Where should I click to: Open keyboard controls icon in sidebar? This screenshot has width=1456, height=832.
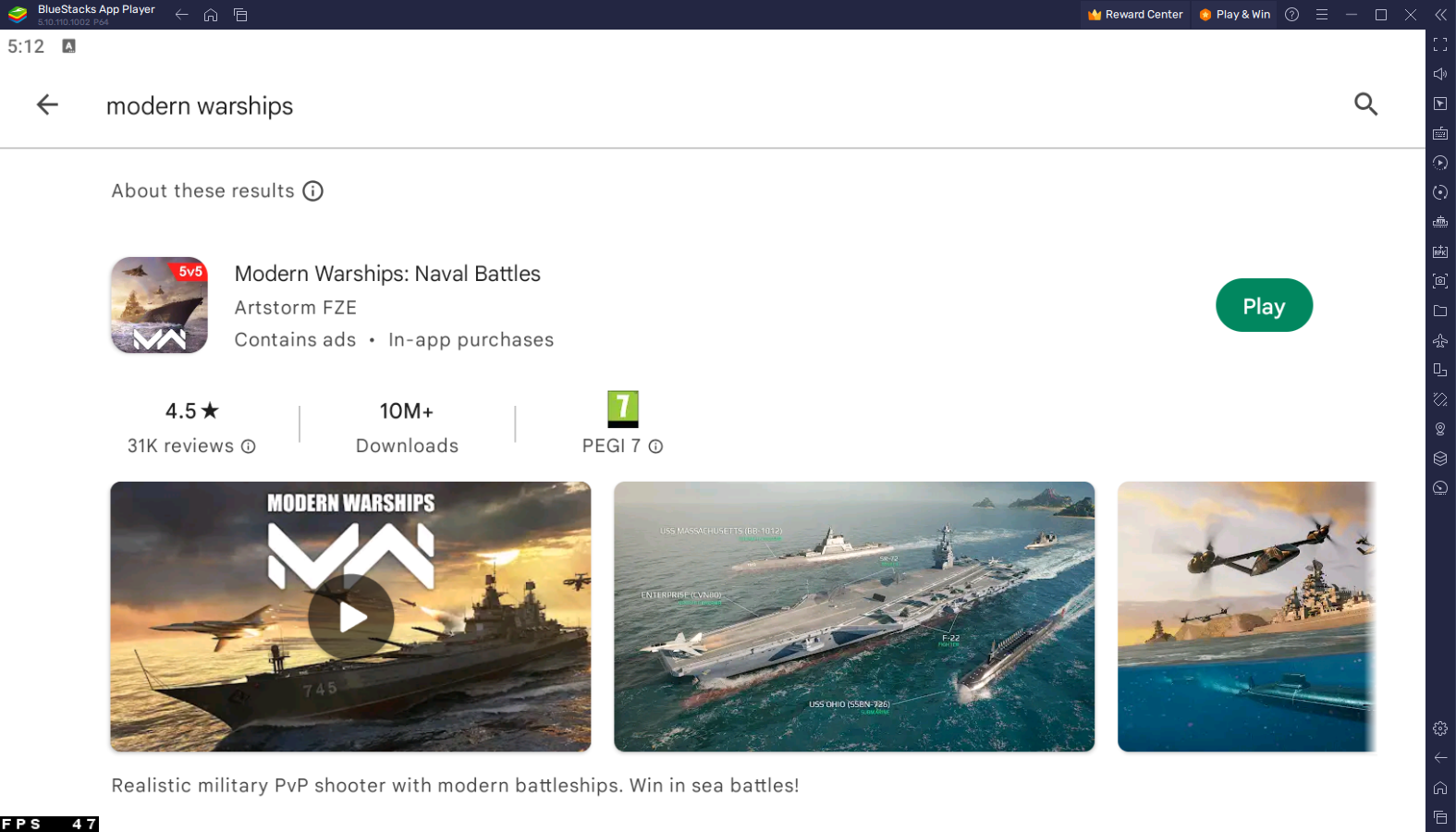coord(1440,133)
